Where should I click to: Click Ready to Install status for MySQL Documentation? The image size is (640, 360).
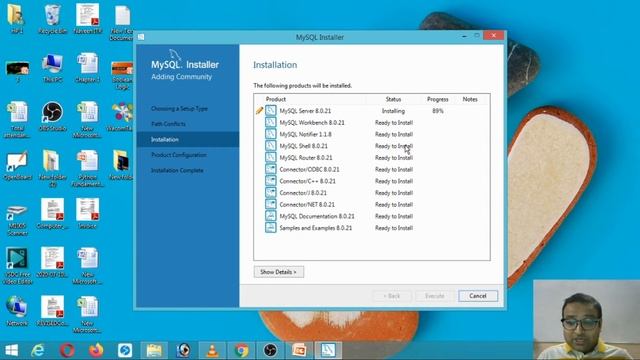click(394, 216)
